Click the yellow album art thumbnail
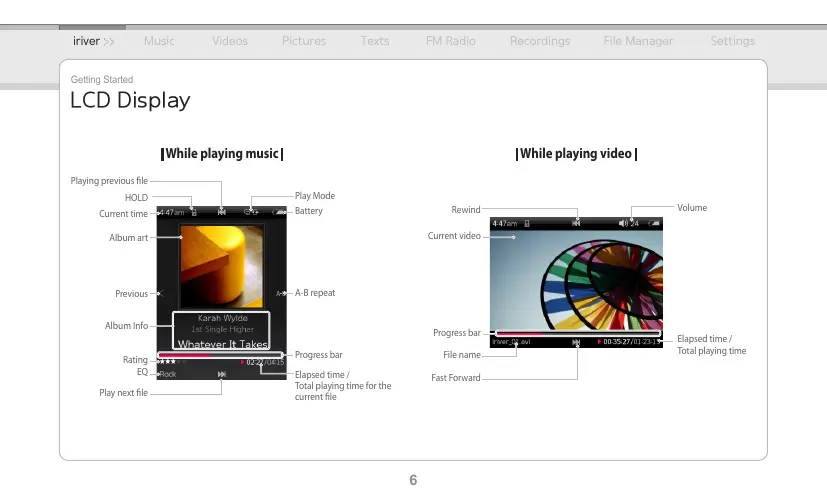827x502 pixels. [222, 265]
